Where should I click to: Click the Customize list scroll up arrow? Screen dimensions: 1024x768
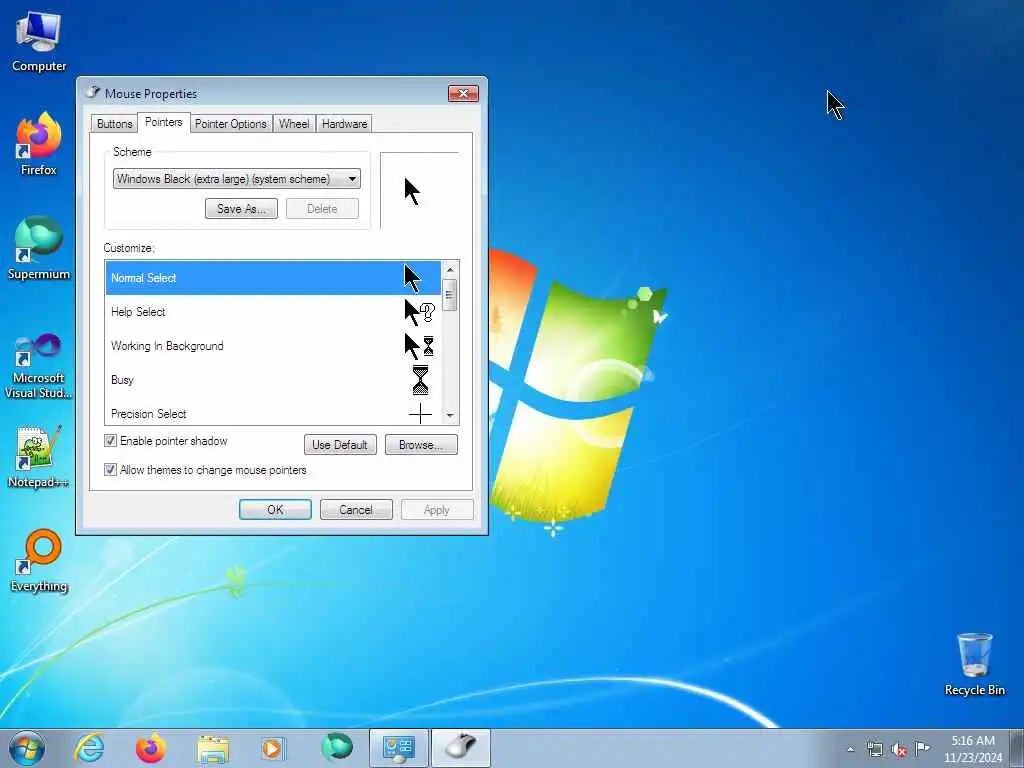pyautogui.click(x=450, y=269)
